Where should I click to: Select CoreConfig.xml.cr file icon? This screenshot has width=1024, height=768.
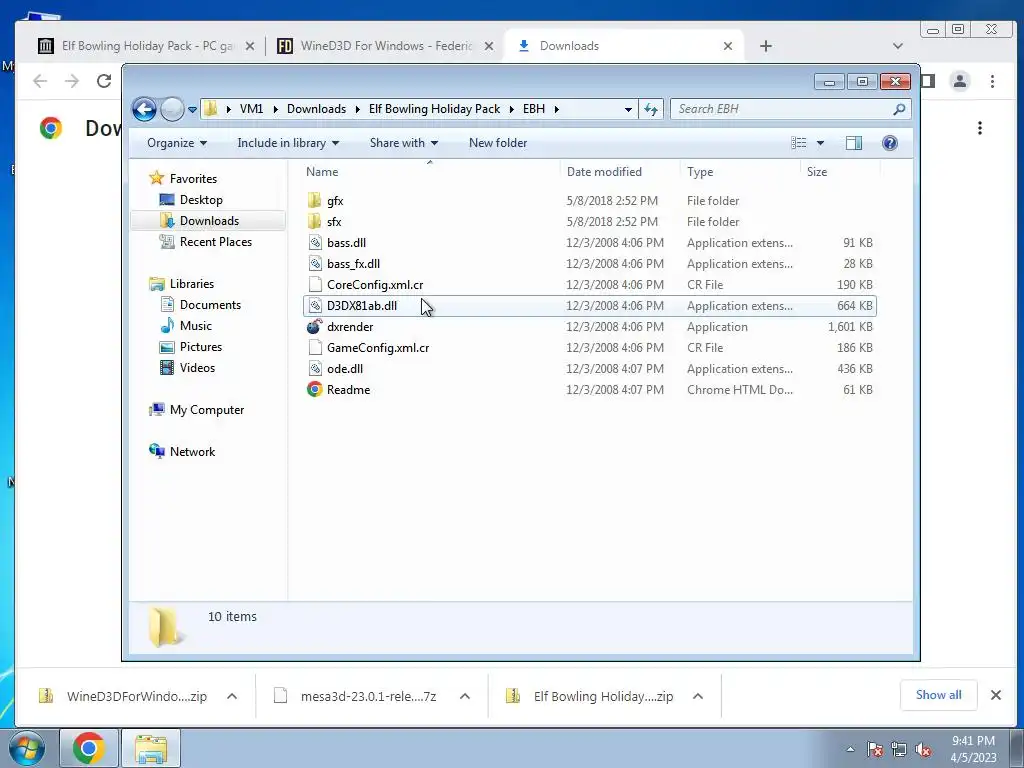tap(315, 285)
